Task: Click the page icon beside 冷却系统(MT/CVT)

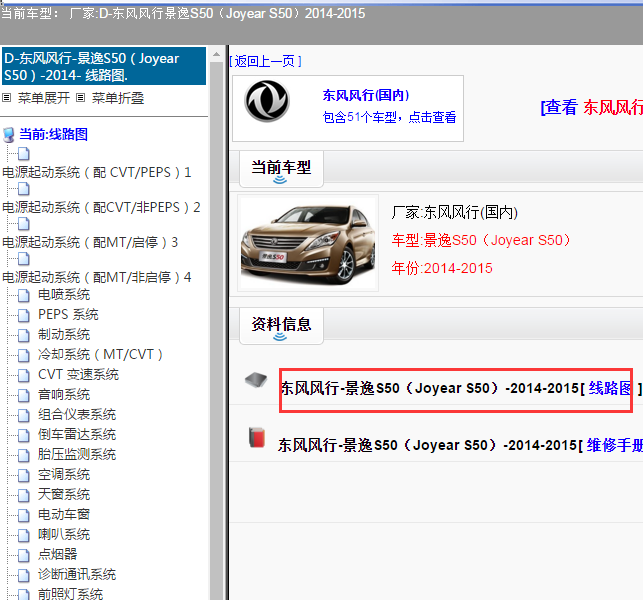Action: tap(23, 355)
